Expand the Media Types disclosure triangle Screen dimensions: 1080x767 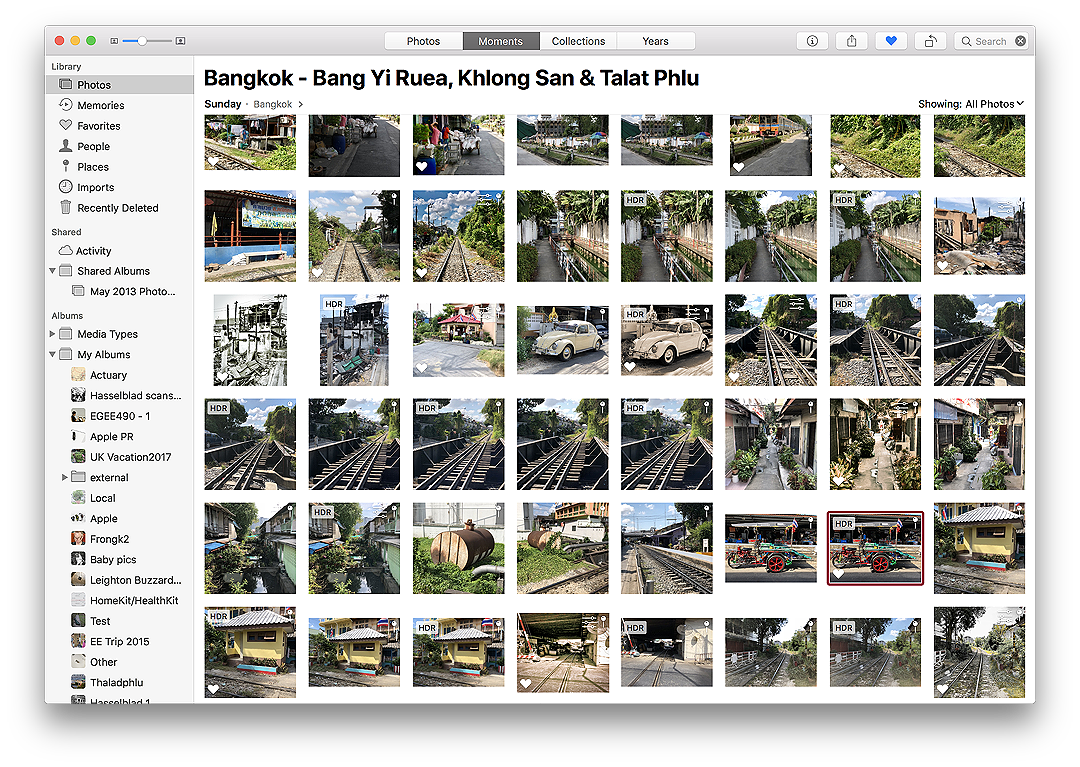(x=52, y=334)
